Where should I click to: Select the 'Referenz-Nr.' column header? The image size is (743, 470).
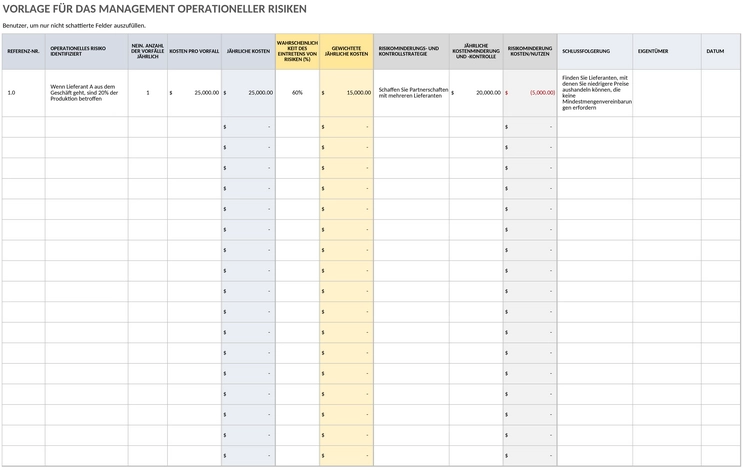point(23,51)
